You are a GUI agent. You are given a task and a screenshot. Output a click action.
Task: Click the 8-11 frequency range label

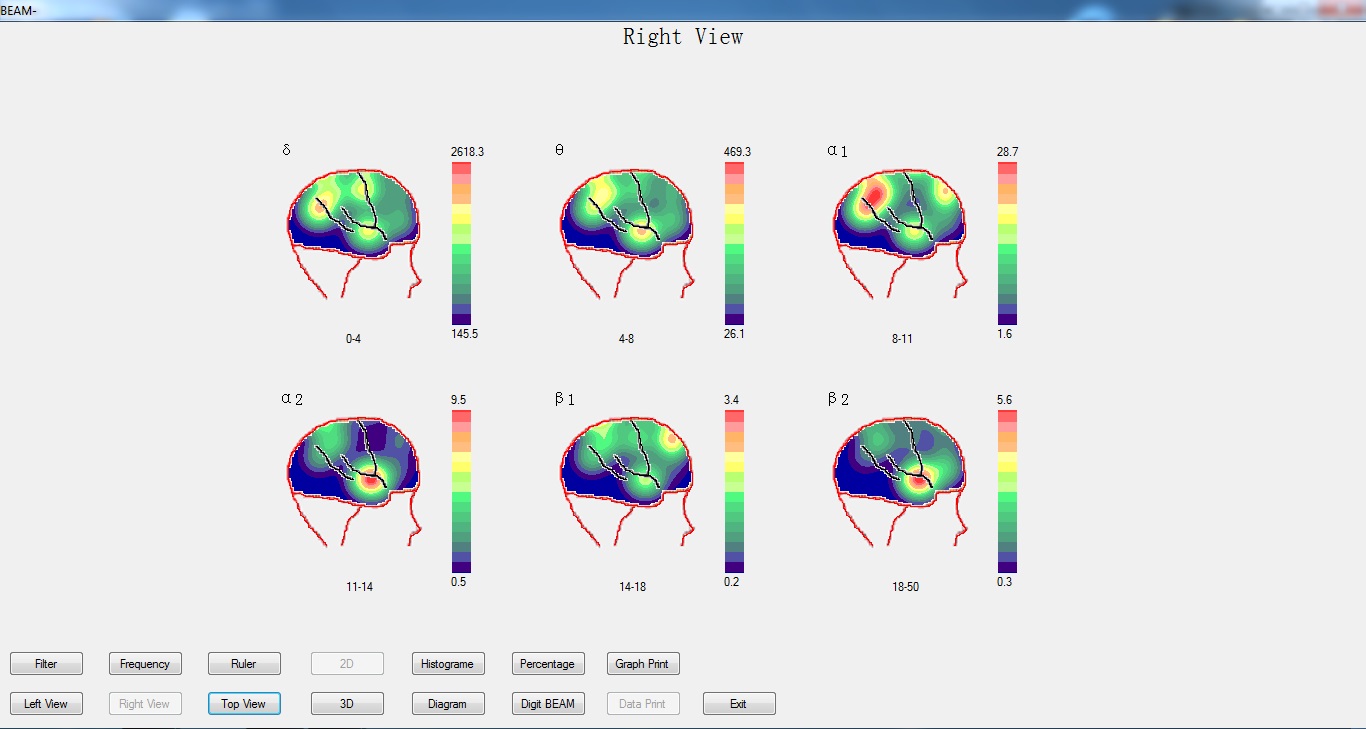pyautogui.click(x=903, y=339)
